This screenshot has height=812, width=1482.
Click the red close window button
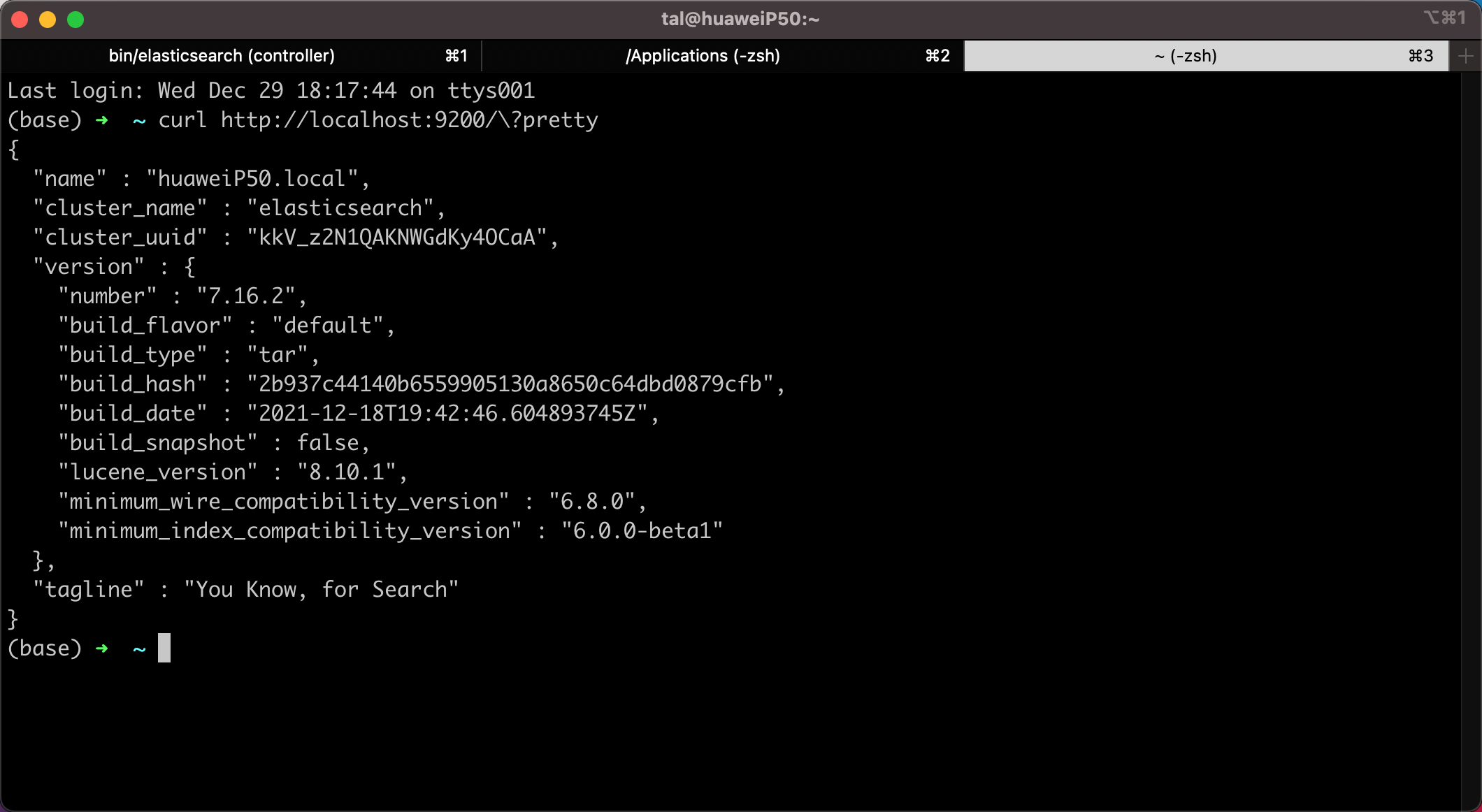[20, 20]
